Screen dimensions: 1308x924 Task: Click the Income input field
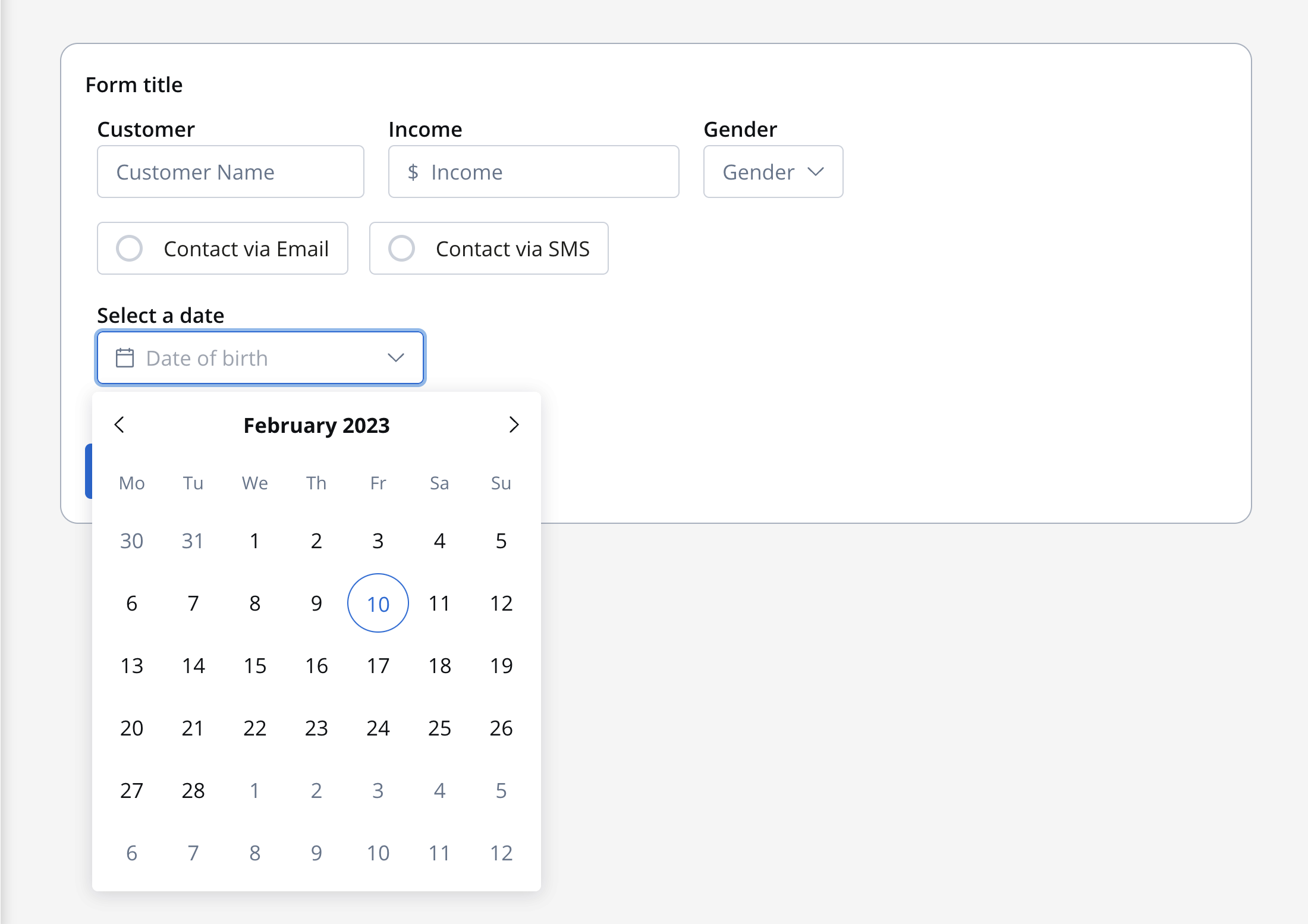point(534,172)
